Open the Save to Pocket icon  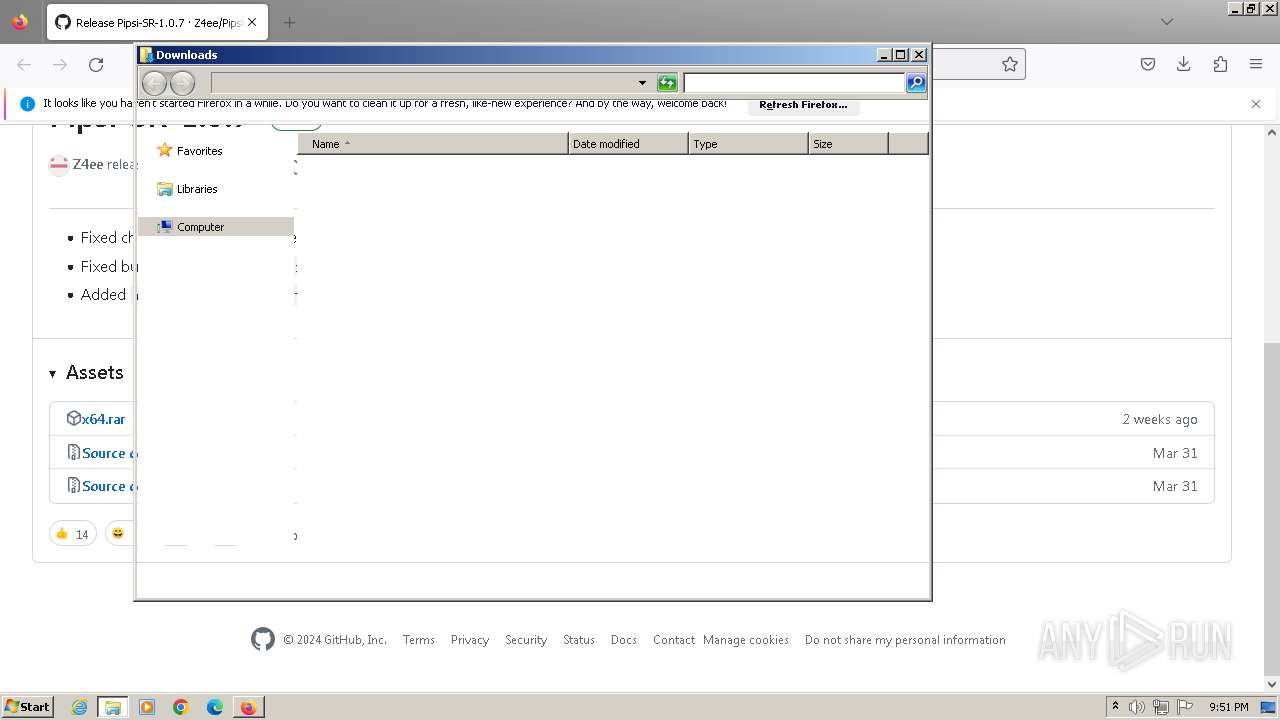pos(1148,64)
